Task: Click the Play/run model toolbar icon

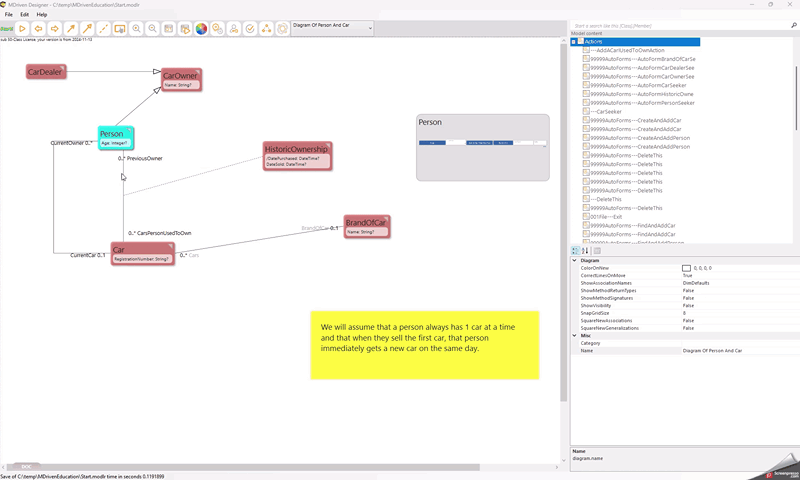Action: pyautogui.click(x=22, y=28)
